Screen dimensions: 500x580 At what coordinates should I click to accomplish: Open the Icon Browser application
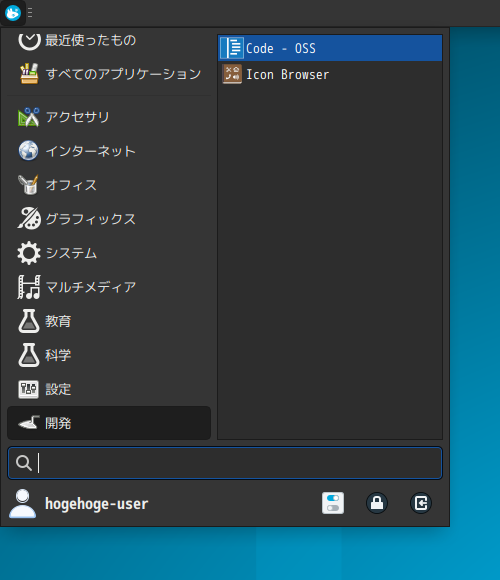[330, 74]
